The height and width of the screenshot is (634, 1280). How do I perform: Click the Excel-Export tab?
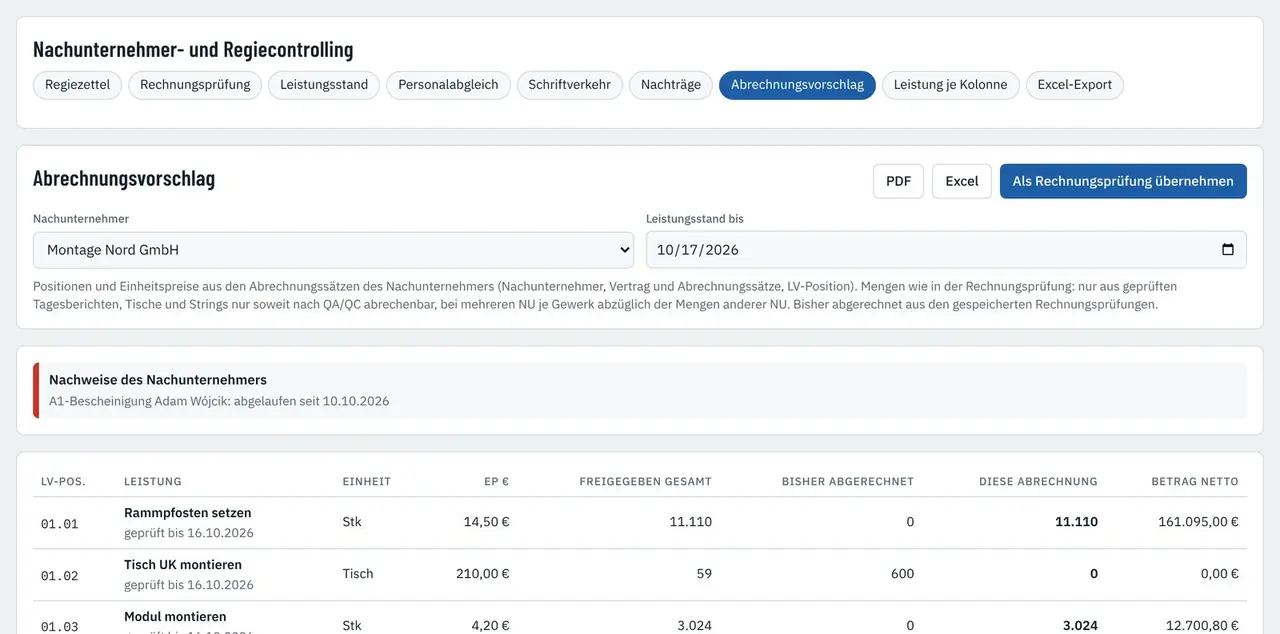pyautogui.click(x=1075, y=85)
